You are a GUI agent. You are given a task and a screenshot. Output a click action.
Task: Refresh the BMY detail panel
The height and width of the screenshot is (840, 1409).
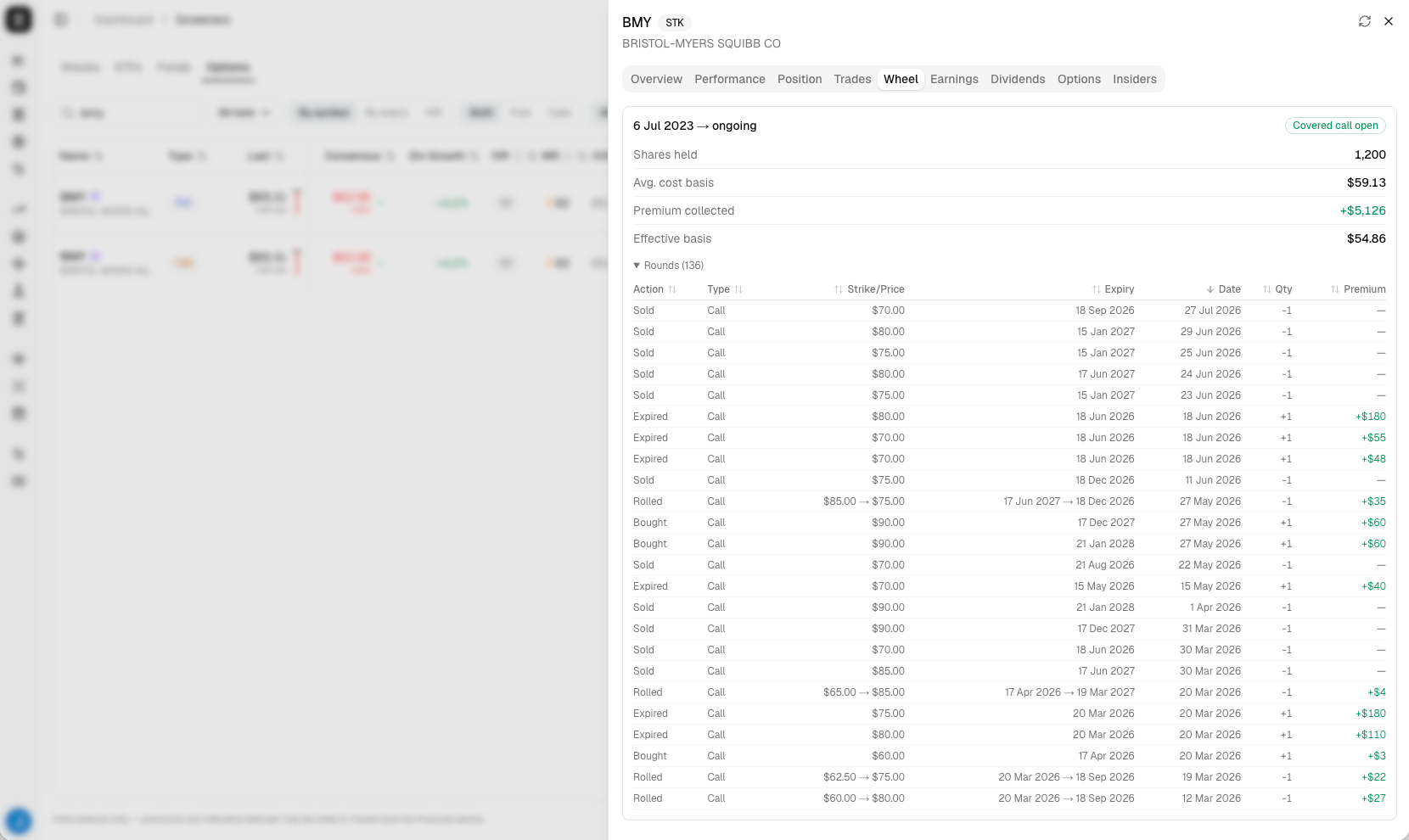pos(1365,21)
